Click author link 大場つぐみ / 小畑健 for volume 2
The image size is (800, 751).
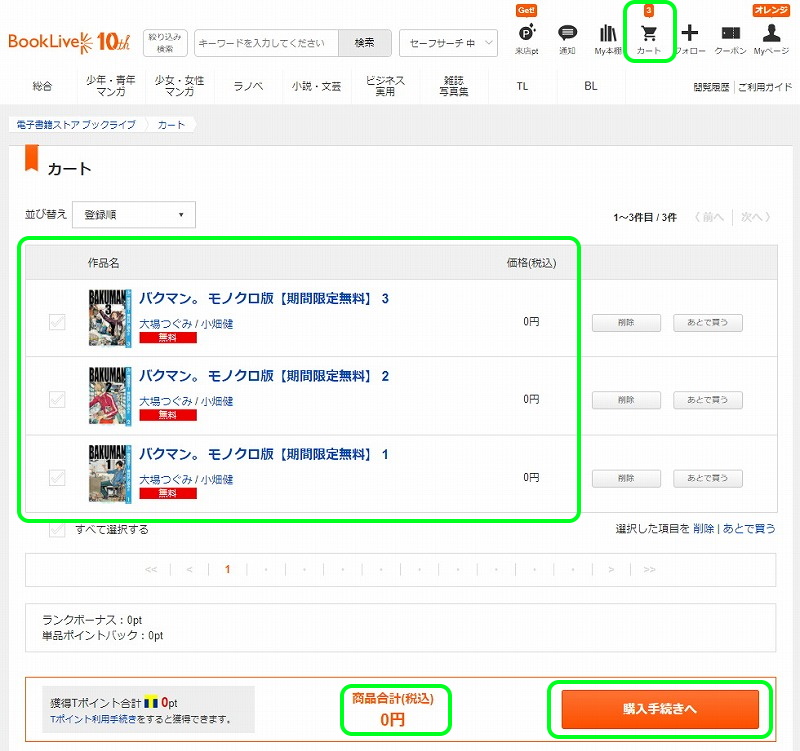186,402
